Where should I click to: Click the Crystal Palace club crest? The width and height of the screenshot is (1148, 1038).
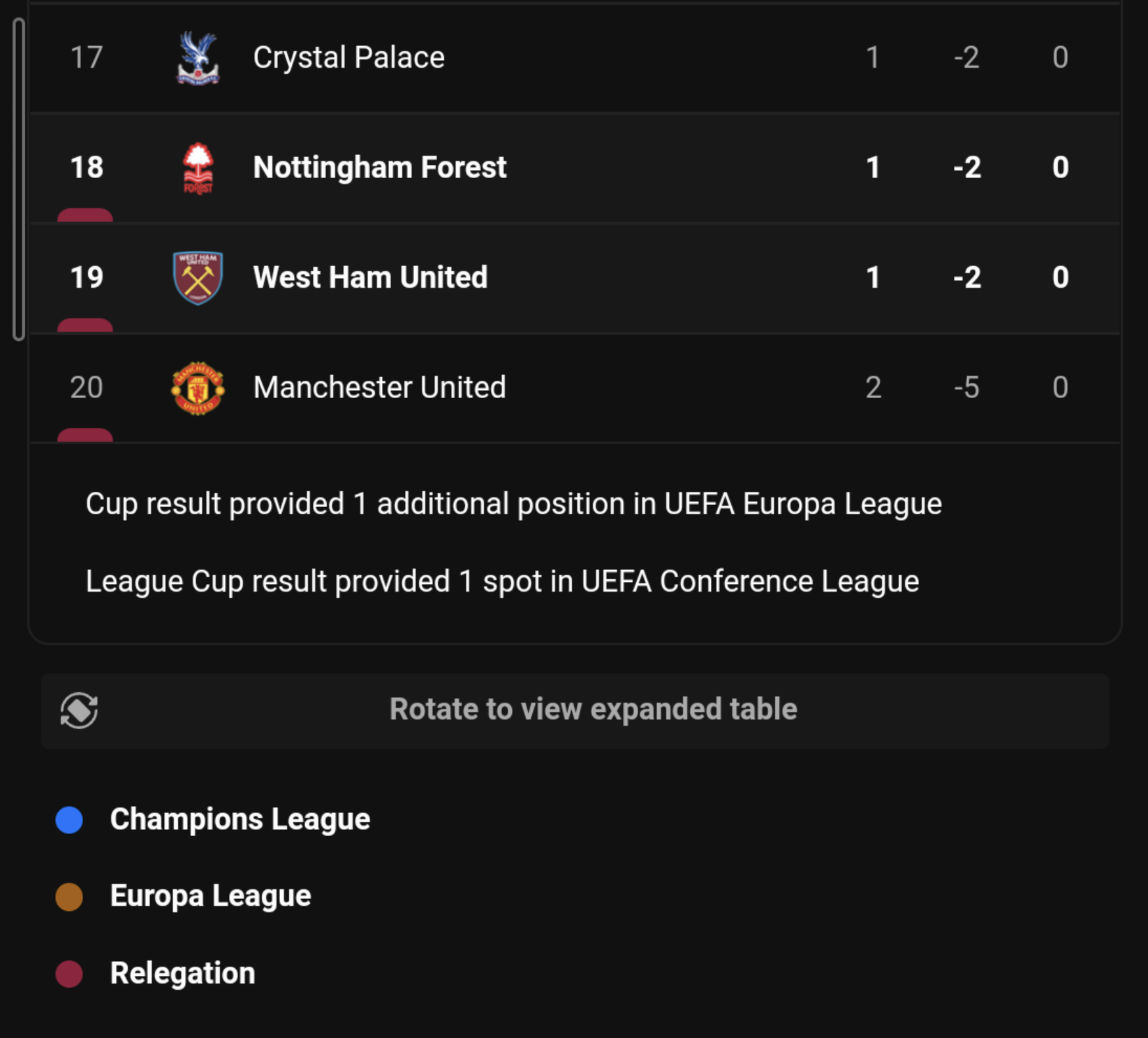tap(198, 58)
